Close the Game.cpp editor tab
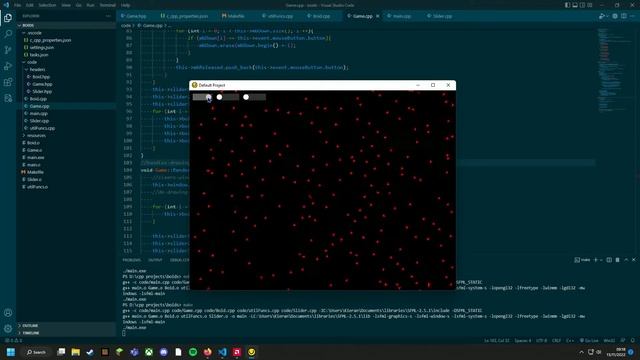 378,16
